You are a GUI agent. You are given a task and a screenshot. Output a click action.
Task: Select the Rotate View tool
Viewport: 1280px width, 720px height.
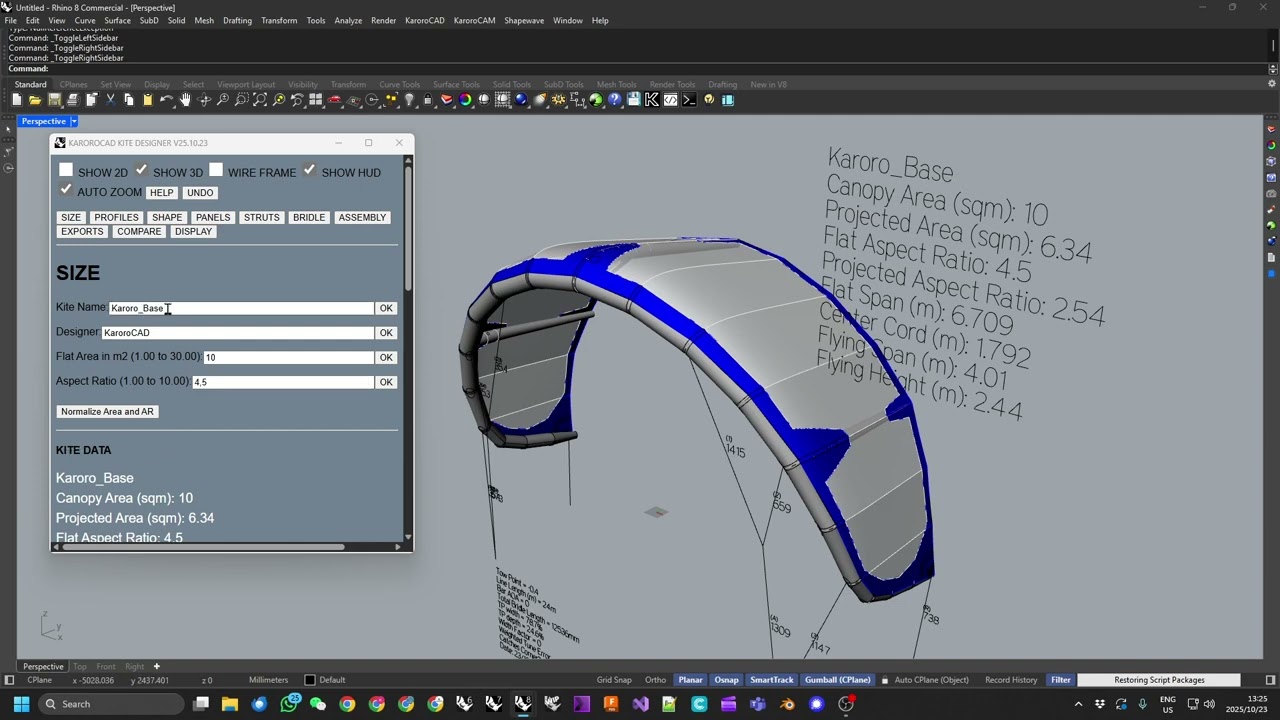tap(204, 100)
